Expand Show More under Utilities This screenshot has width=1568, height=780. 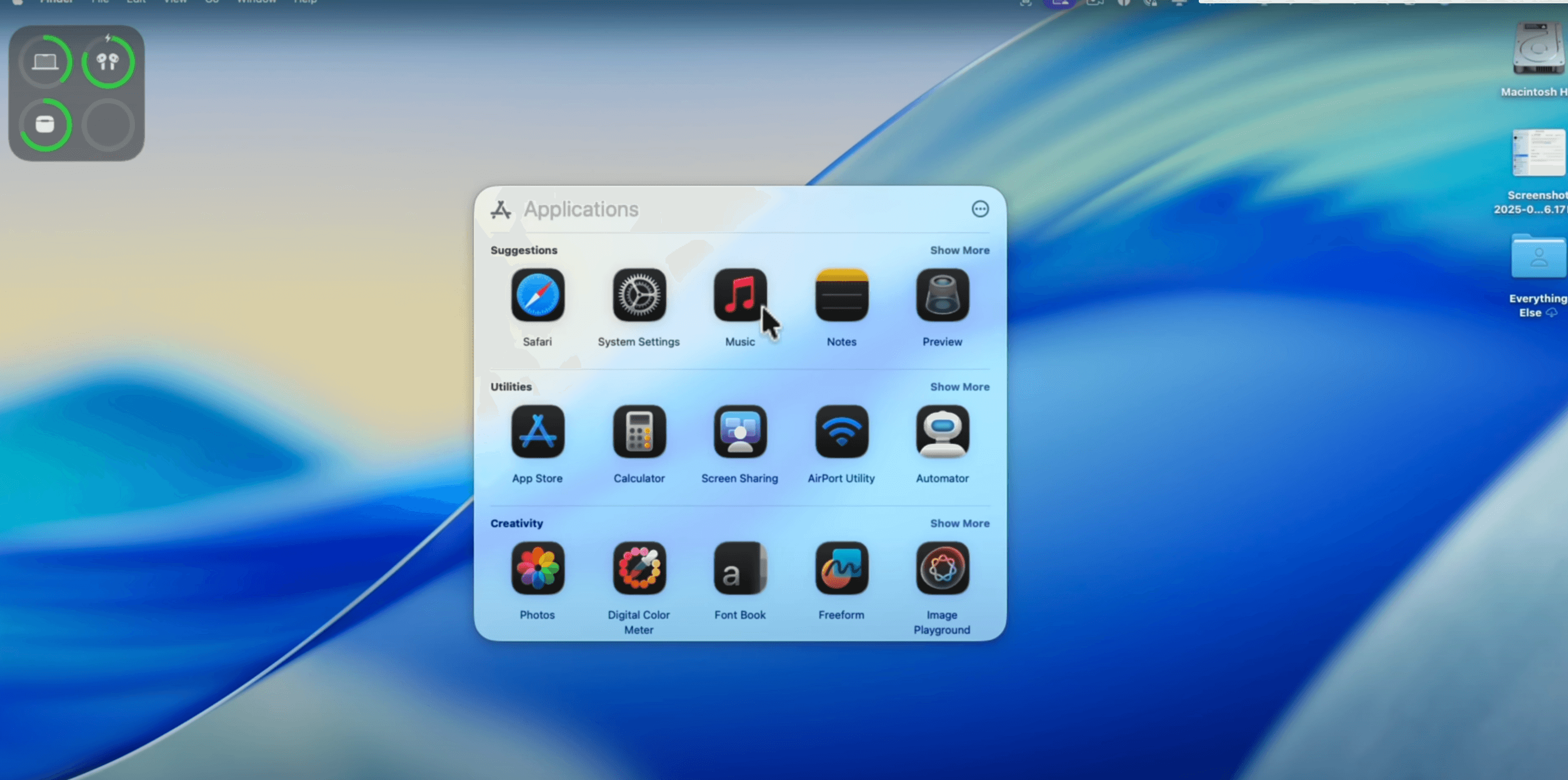(959, 386)
